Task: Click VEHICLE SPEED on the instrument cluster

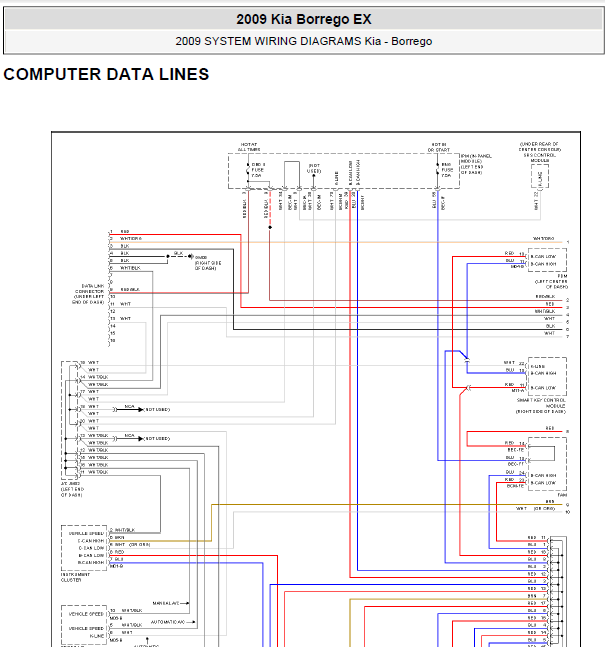Action: (86, 533)
